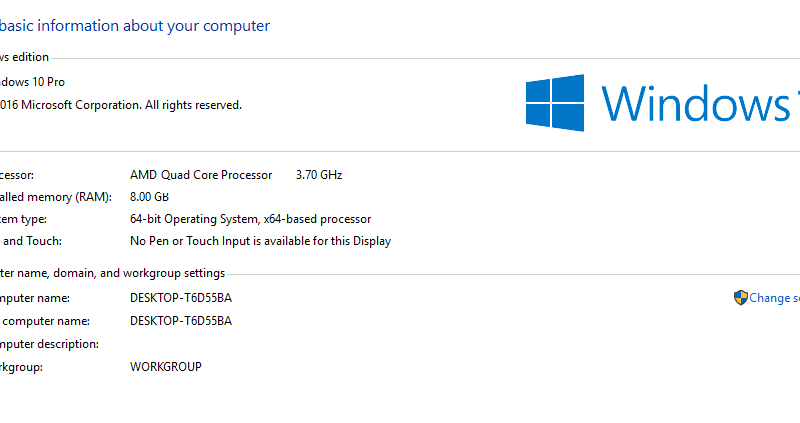The width and height of the screenshot is (800, 423).
Task: Click the Windows edition section header
Action: pos(24,57)
